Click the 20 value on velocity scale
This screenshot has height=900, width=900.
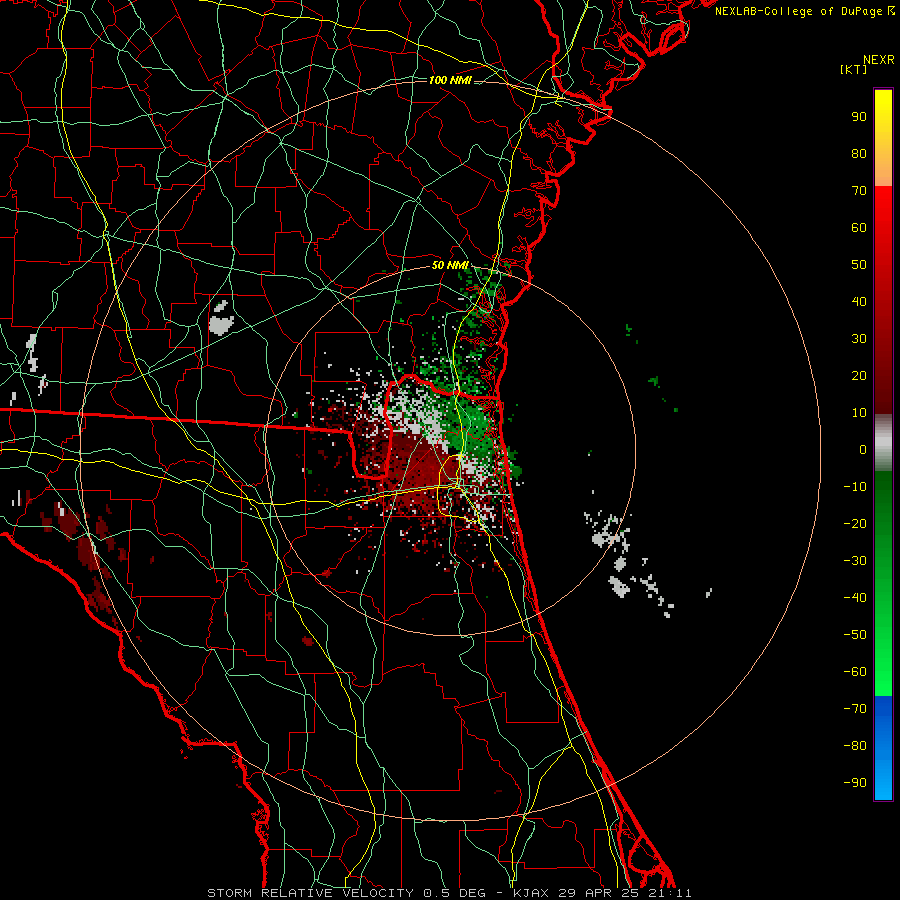[x=859, y=376]
